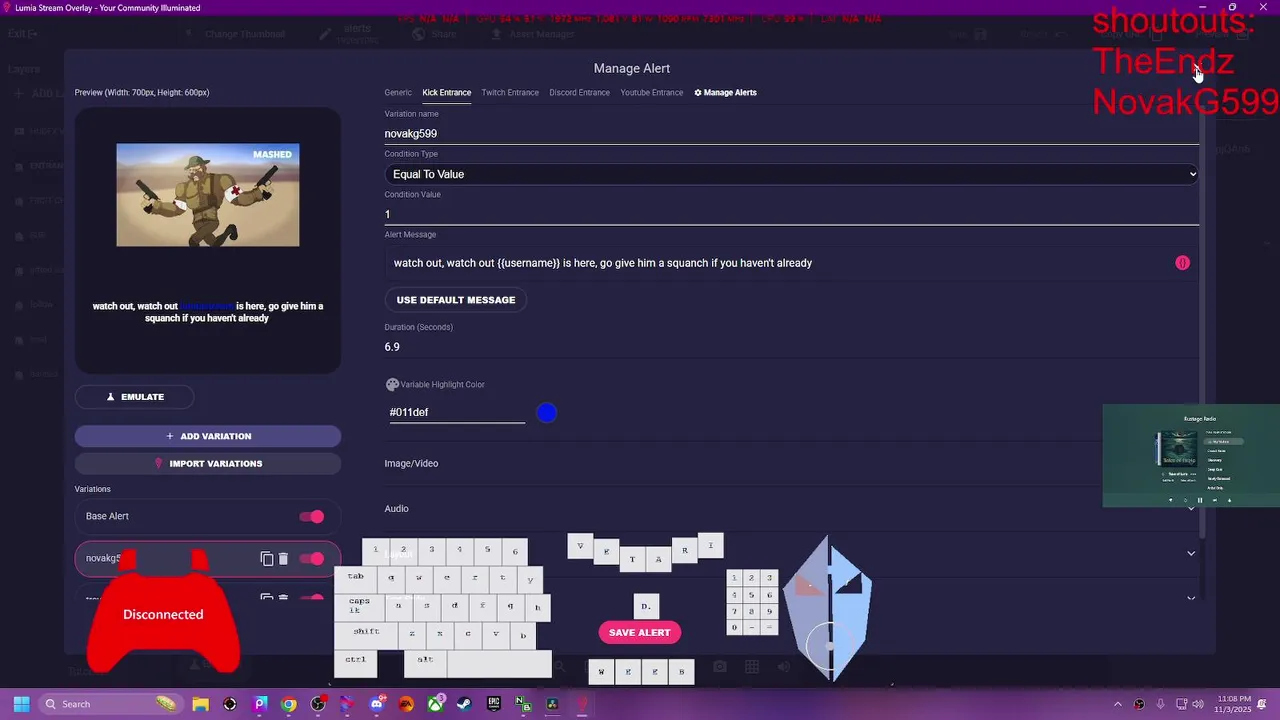
Task: Delete the novakg5 variation
Action: pos(283,559)
